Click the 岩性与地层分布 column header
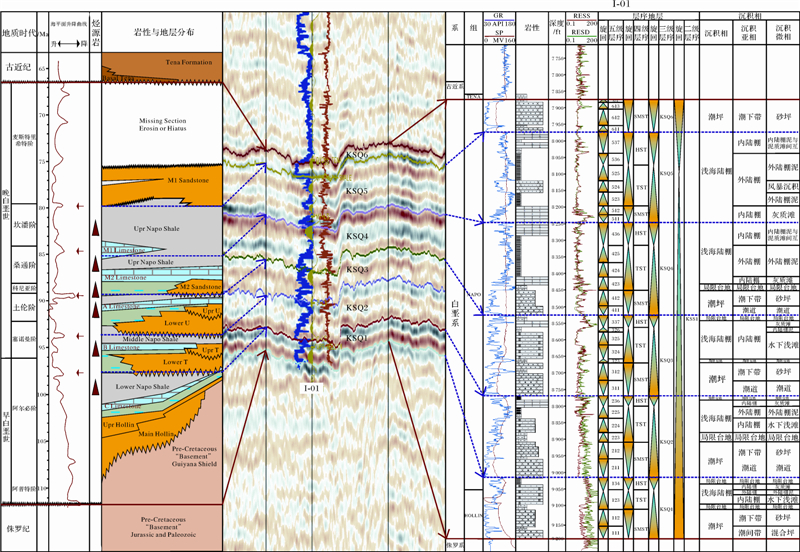 click(159, 32)
